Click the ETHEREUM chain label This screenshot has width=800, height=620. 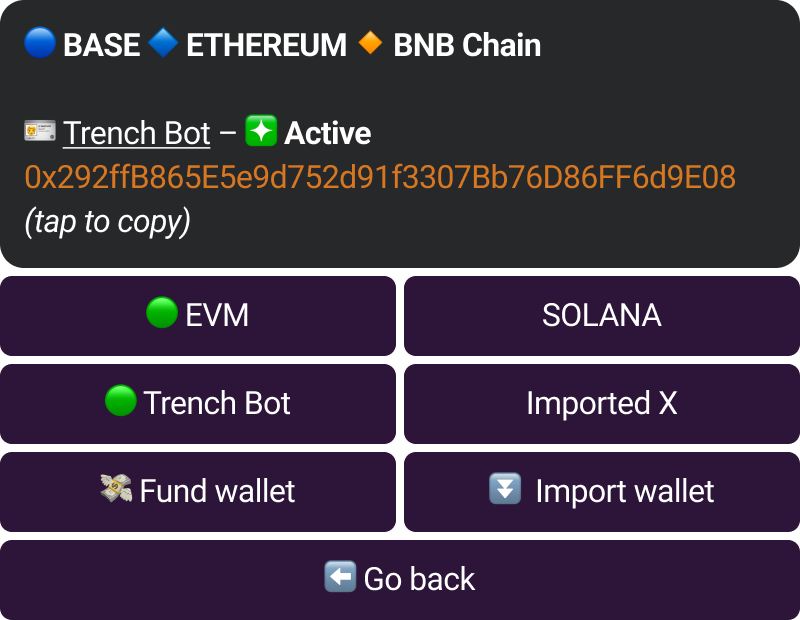pyautogui.click(x=266, y=45)
